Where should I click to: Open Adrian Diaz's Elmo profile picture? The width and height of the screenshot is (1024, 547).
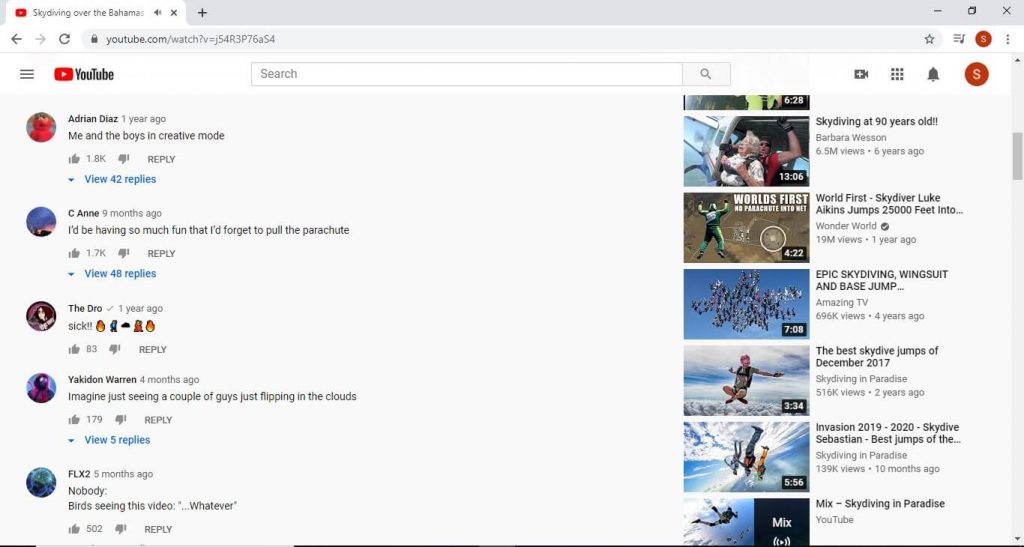[41, 127]
